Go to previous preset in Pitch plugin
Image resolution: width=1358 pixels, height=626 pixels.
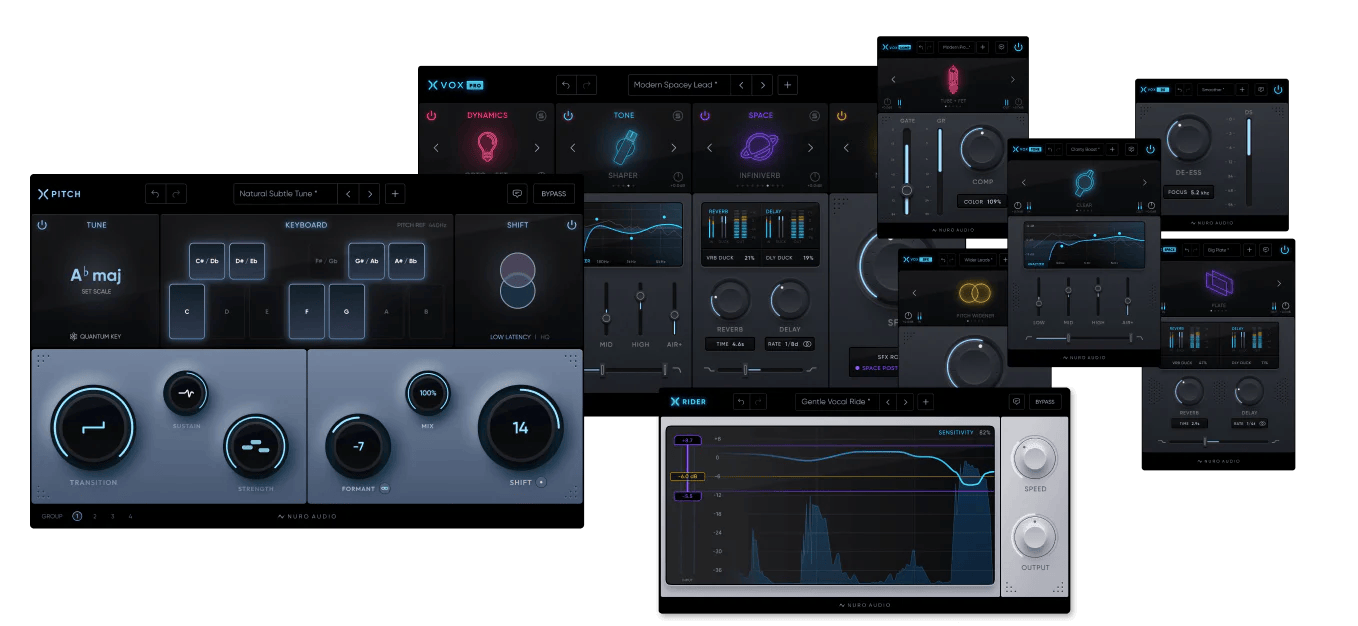(347, 194)
